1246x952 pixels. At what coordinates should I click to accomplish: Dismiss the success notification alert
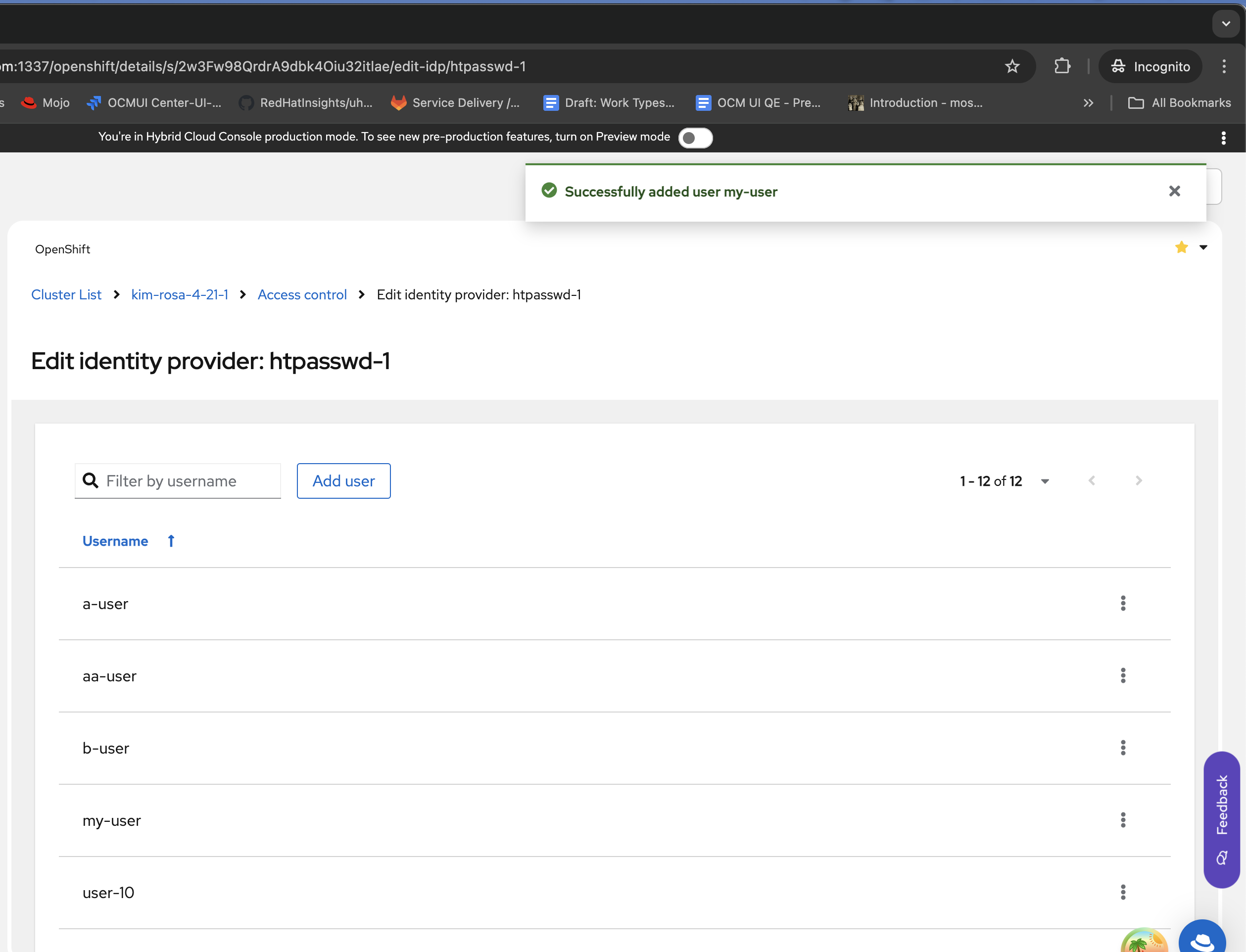pyautogui.click(x=1174, y=191)
